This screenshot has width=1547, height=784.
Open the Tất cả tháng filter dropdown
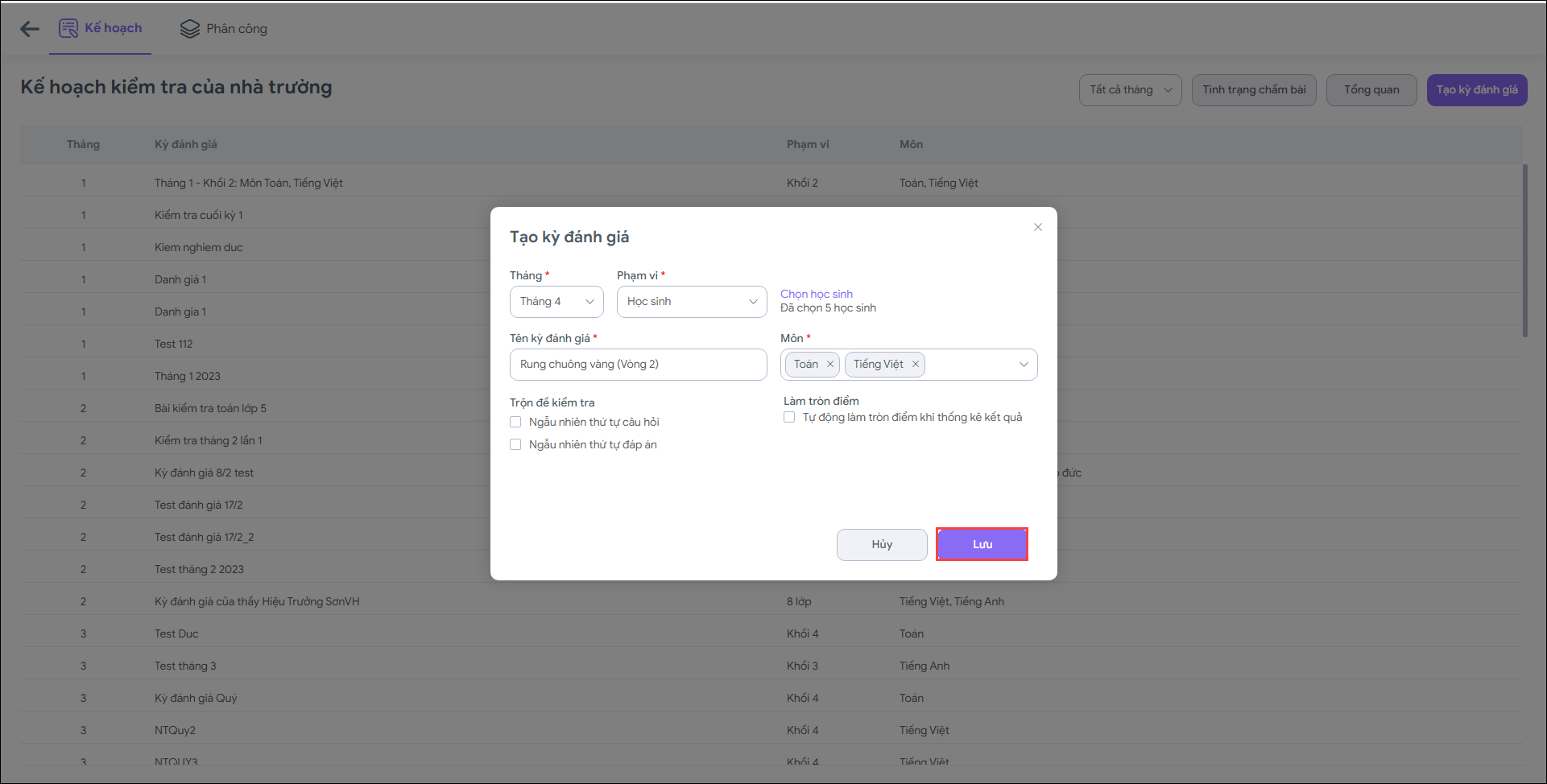1130,90
